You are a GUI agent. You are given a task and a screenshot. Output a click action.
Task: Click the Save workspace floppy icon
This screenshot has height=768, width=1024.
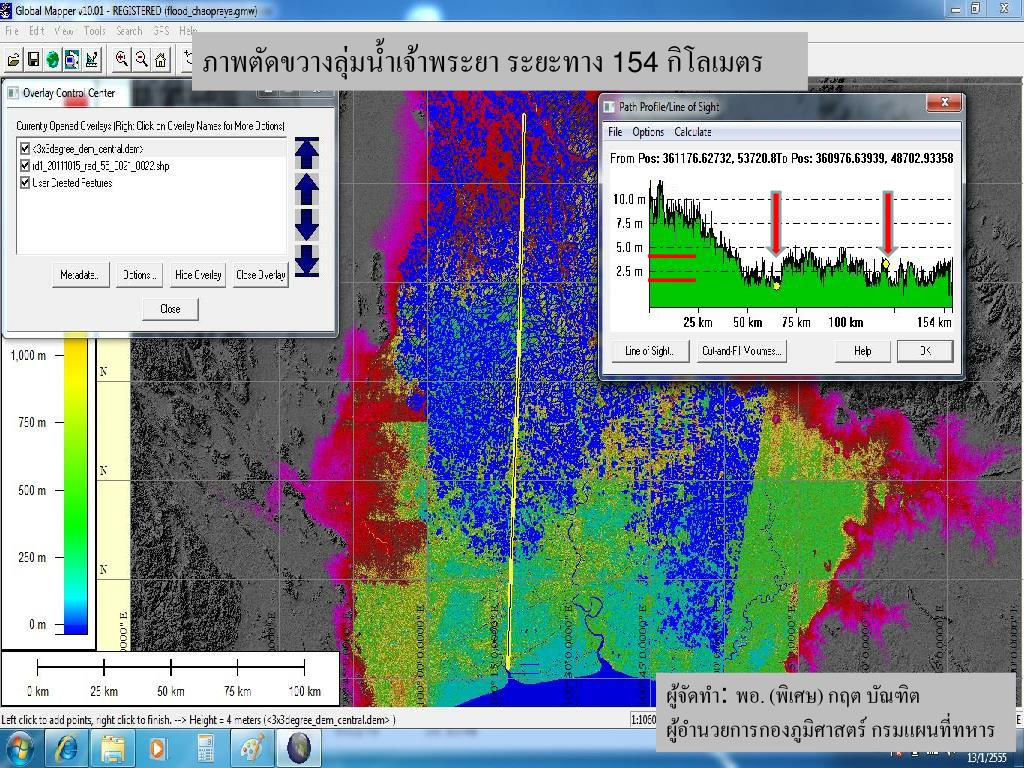coord(33,60)
